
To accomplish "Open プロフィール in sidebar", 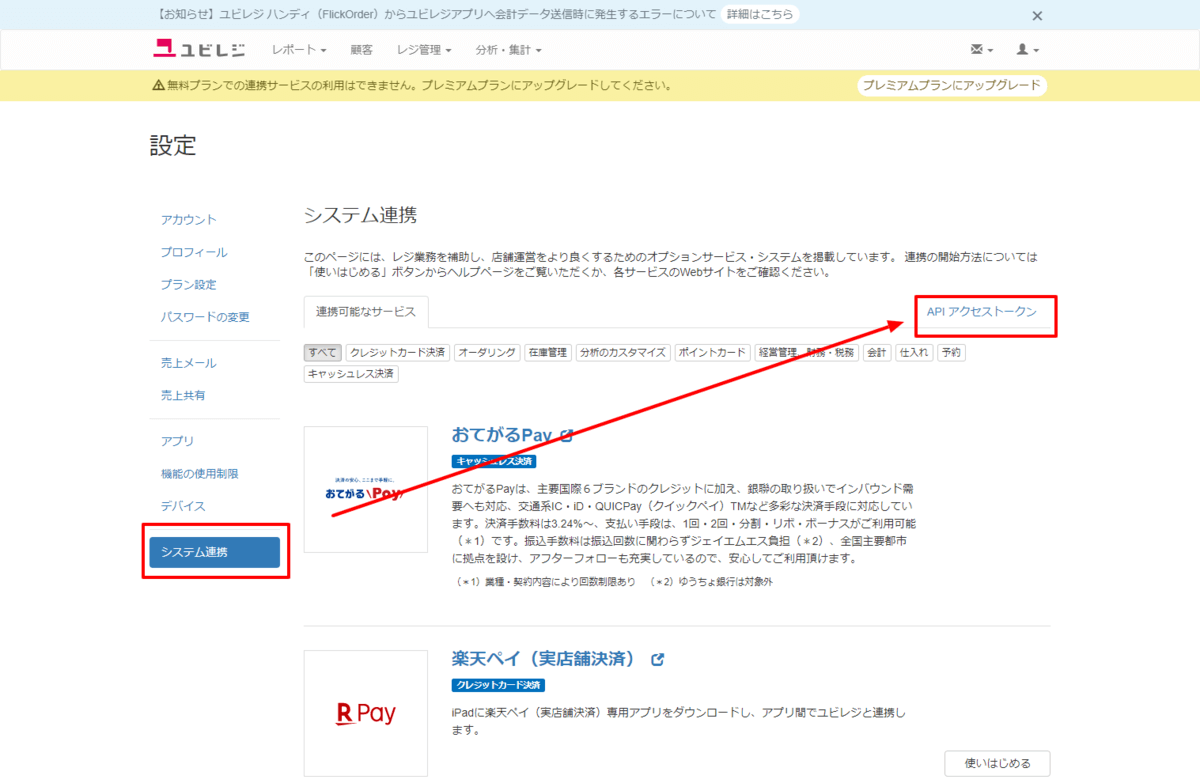I will pyautogui.click(x=194, y=252).
